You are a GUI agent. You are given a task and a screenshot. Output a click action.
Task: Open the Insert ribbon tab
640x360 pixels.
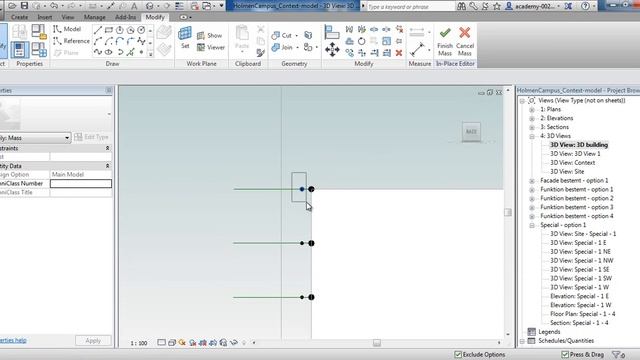pos(45,17)
